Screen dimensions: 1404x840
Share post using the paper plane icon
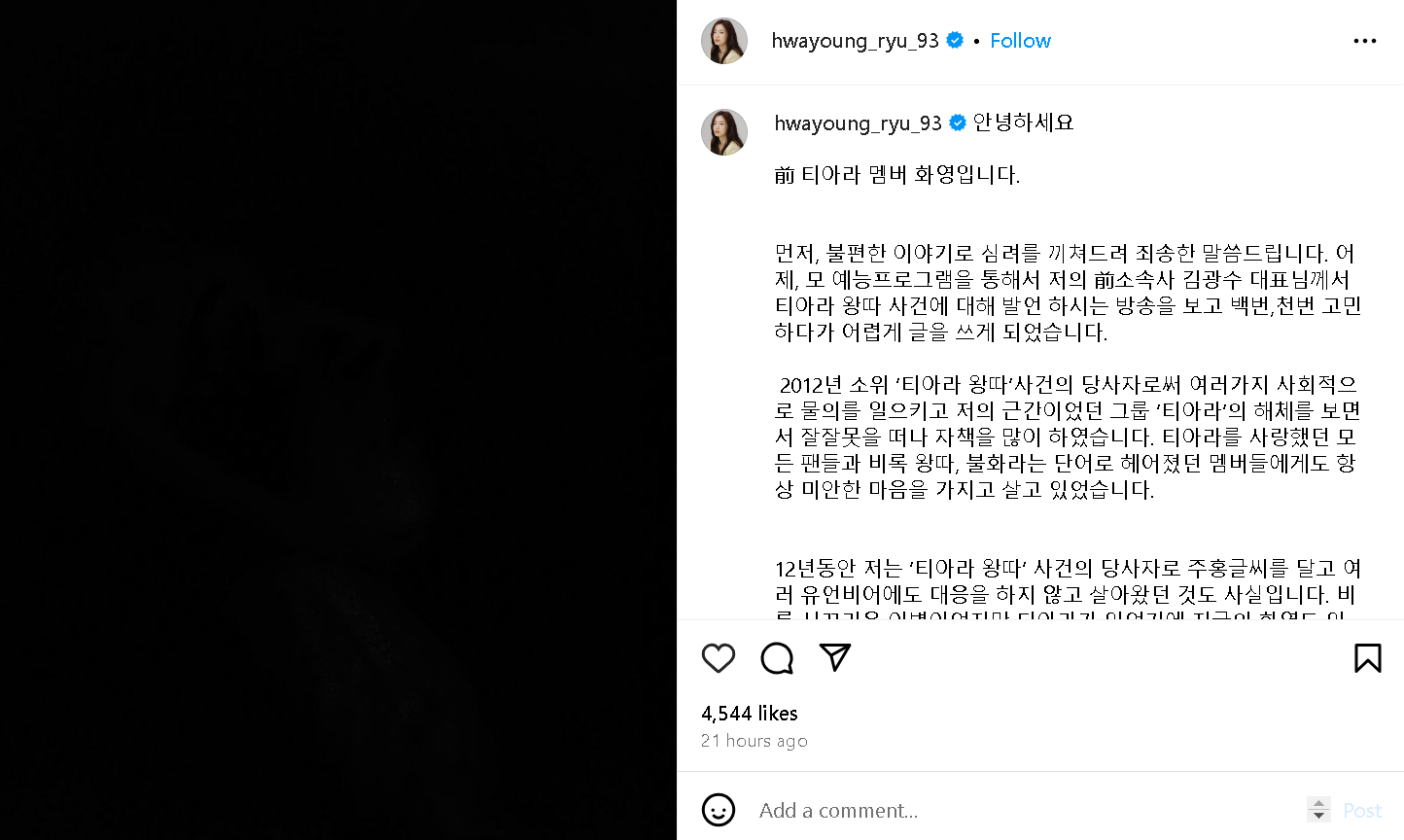pyautogui.click(x=835, y=657)
